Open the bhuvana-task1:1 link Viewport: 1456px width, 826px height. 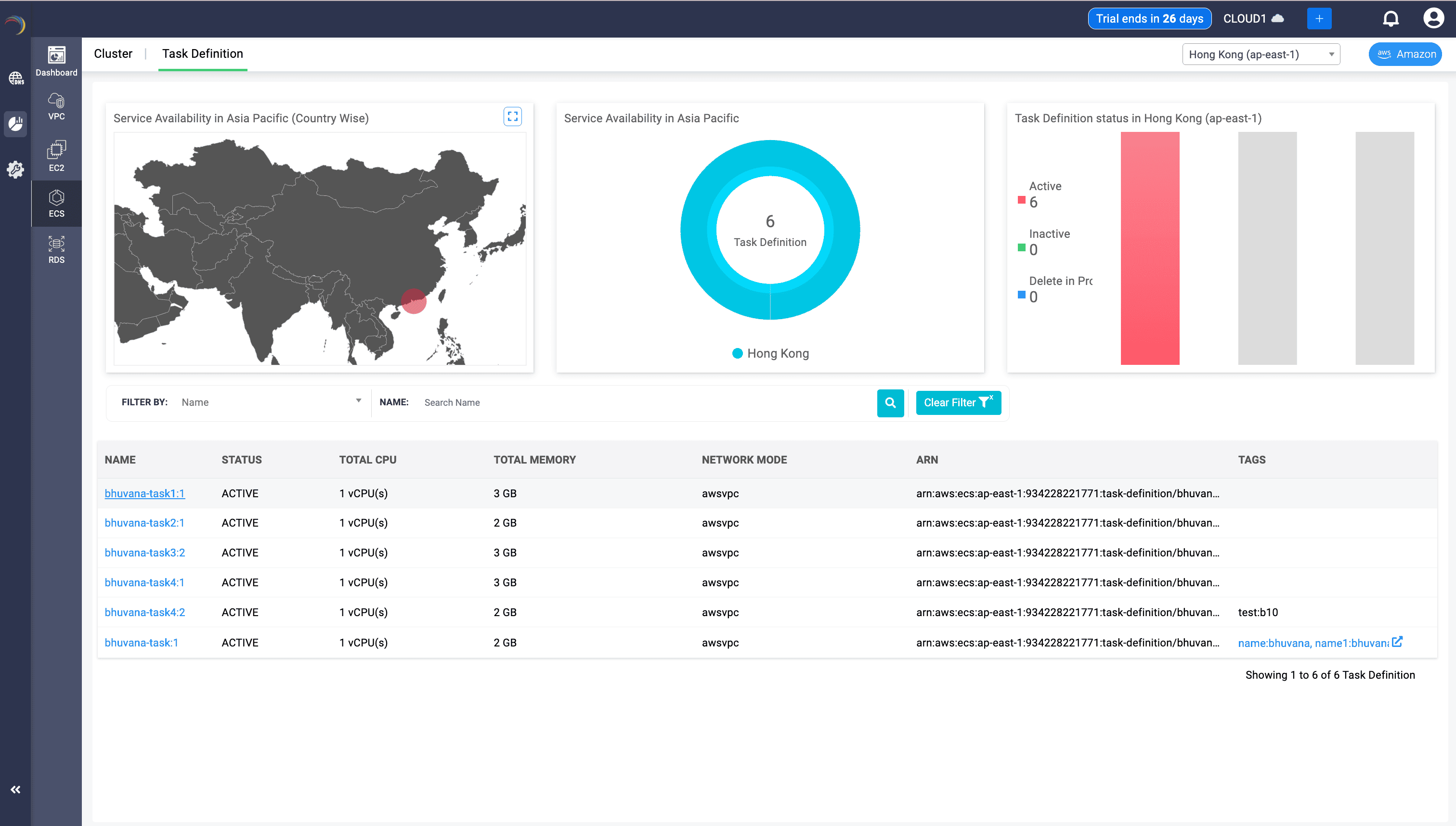[145, 493]
